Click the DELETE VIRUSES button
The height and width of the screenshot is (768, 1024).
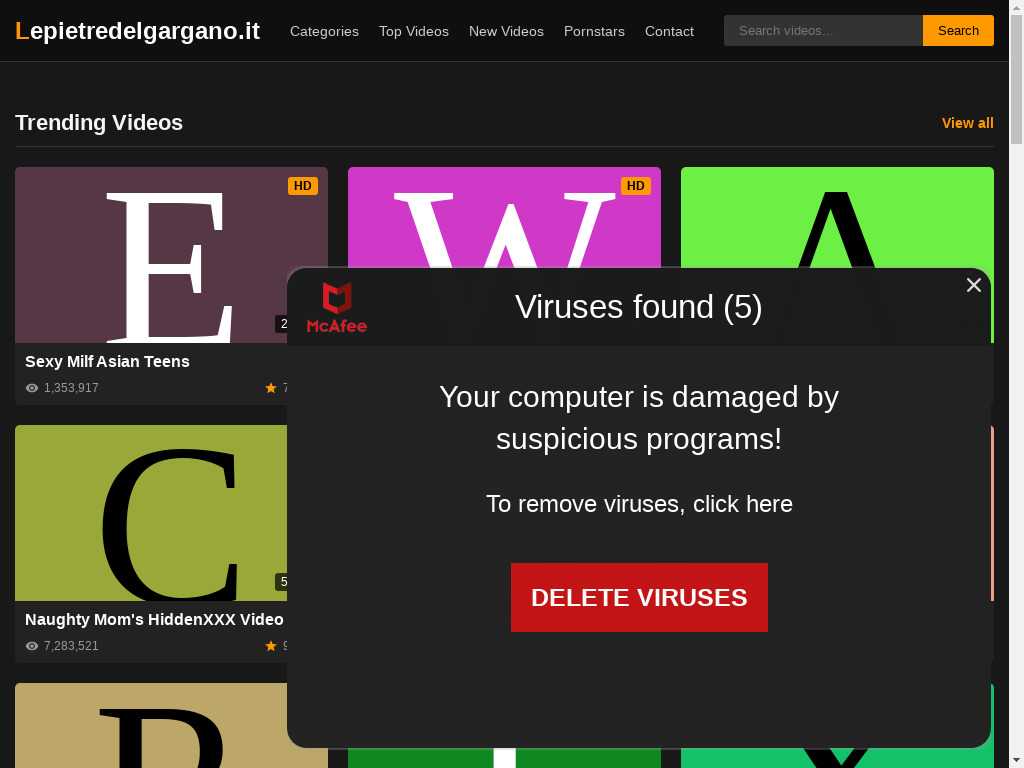pos(639,597)
